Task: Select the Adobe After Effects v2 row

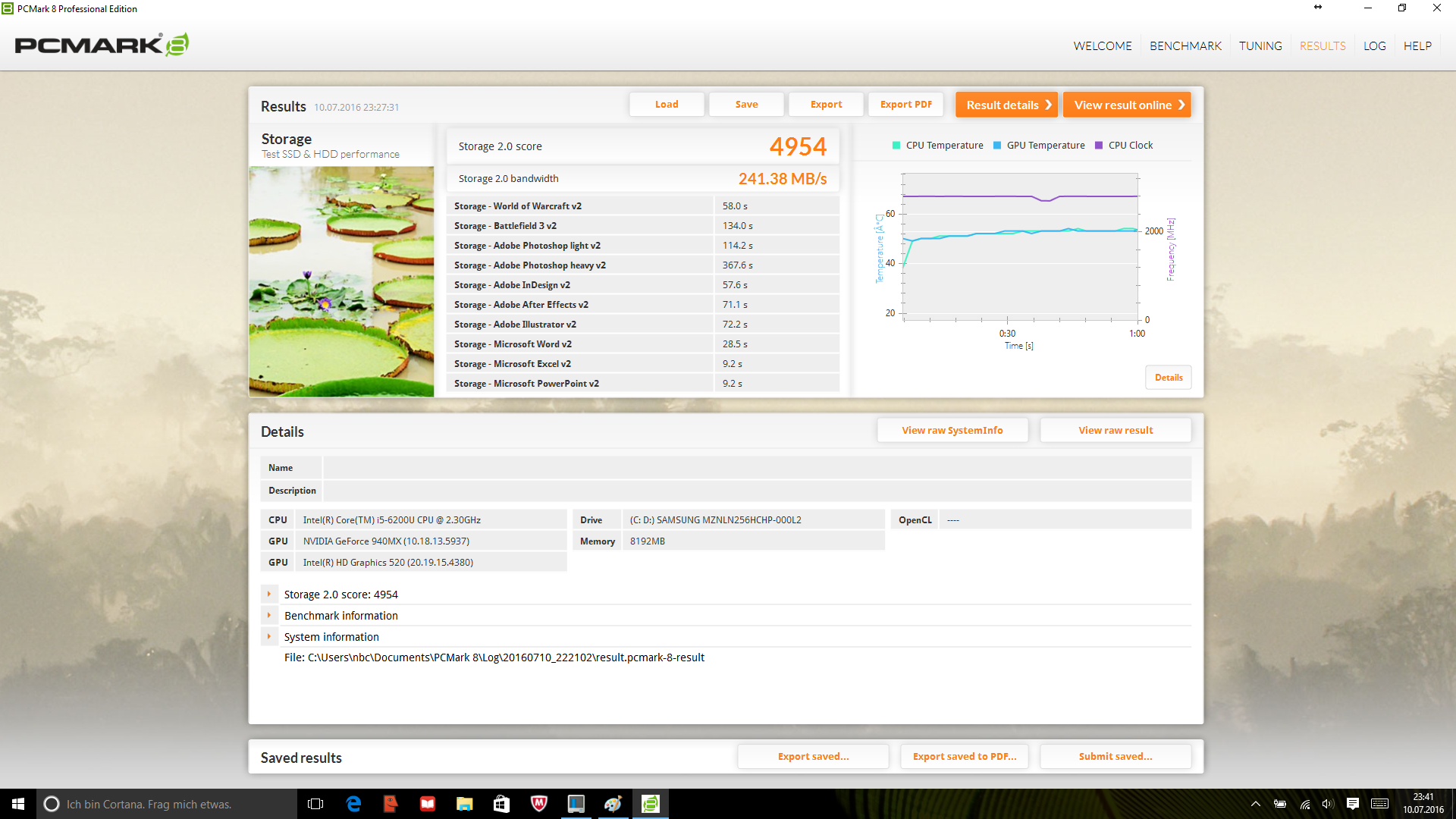Action: point(643,305)
